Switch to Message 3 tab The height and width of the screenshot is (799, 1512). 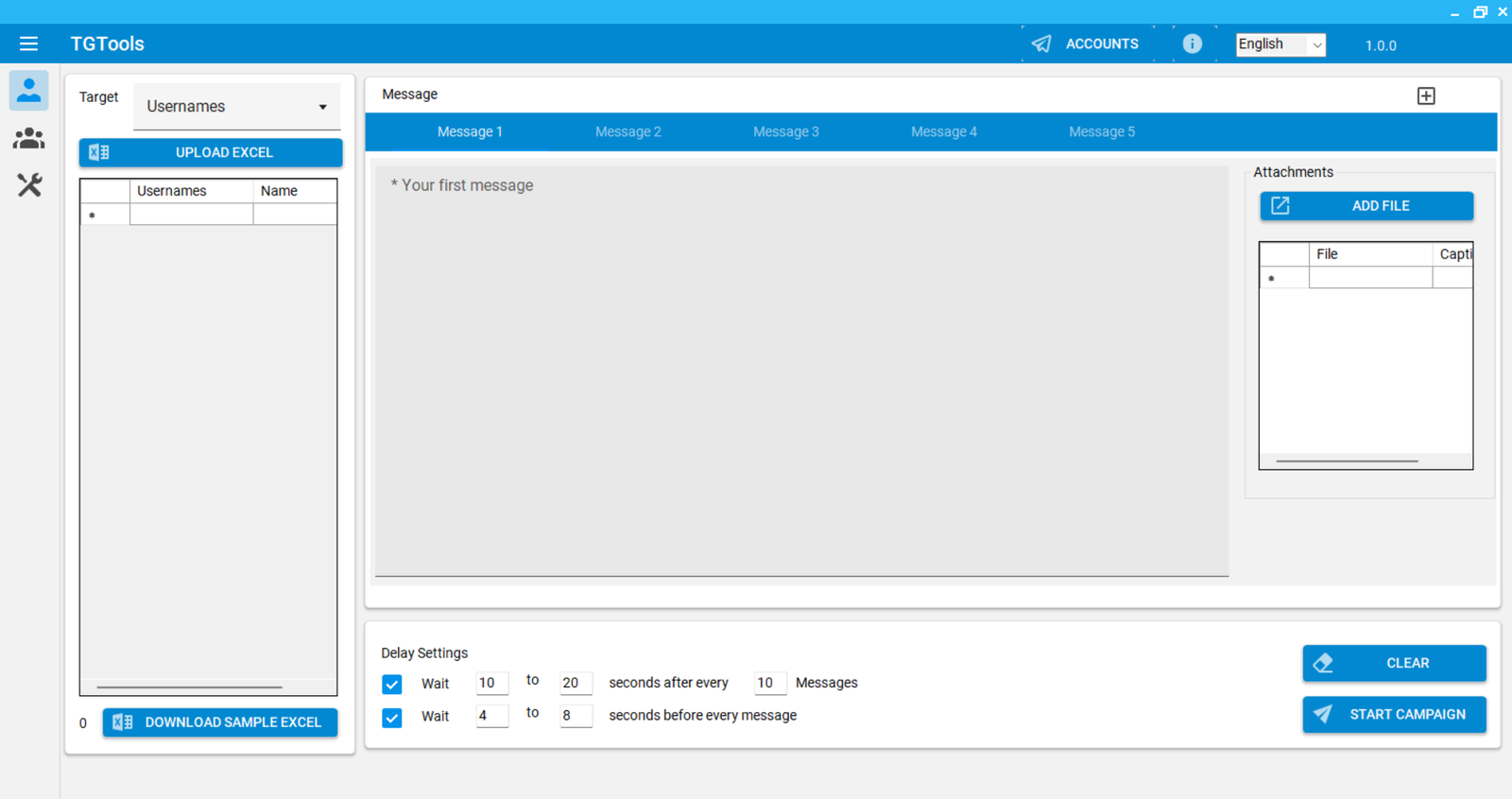(x=786, y=131)
